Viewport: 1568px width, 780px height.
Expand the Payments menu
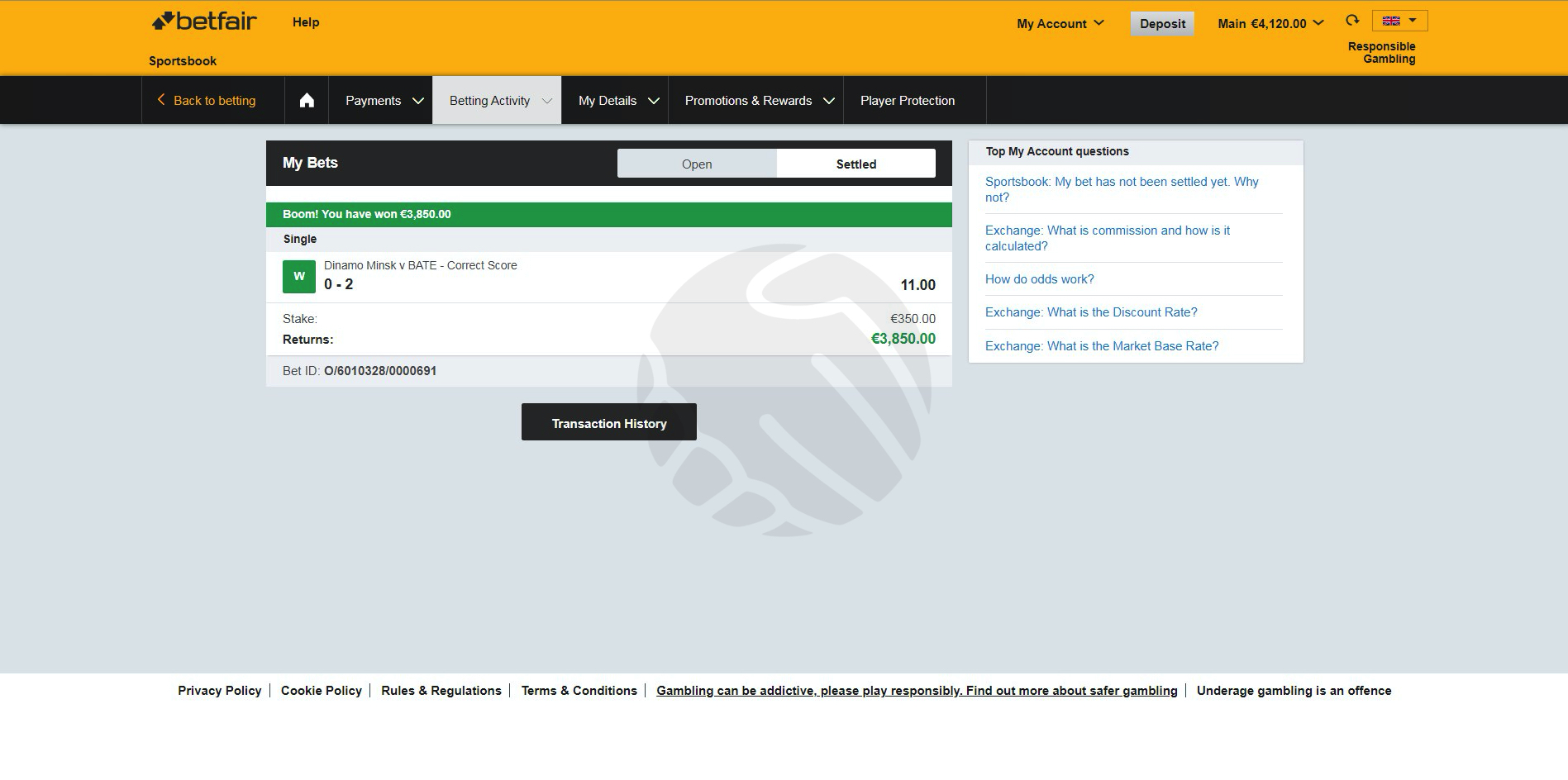click(x=384, y=100)
